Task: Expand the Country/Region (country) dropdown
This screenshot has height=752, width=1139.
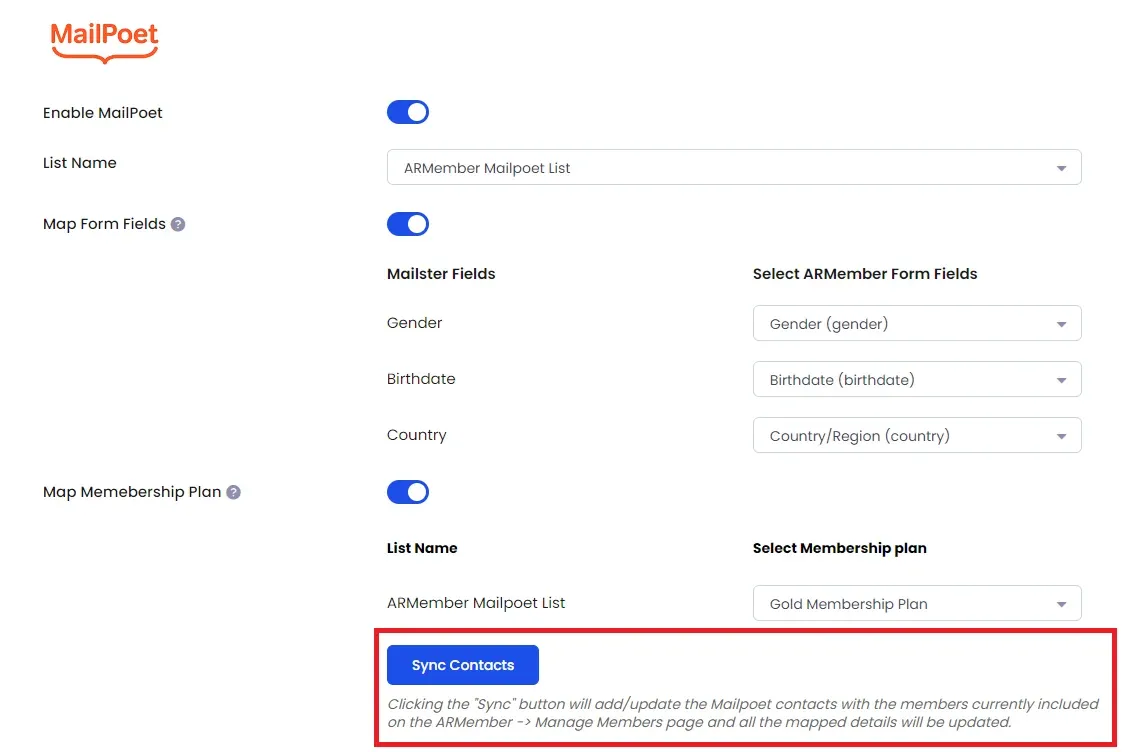Action: [916, 436]
